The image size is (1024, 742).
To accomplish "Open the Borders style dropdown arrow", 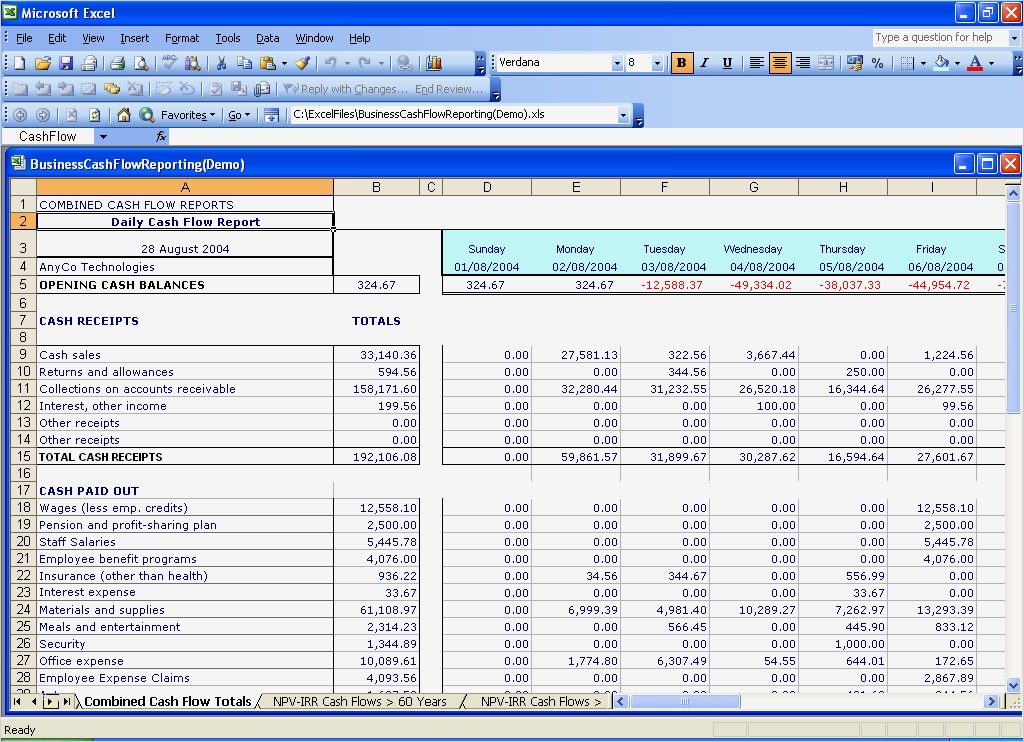I will [x=923, y=63].
